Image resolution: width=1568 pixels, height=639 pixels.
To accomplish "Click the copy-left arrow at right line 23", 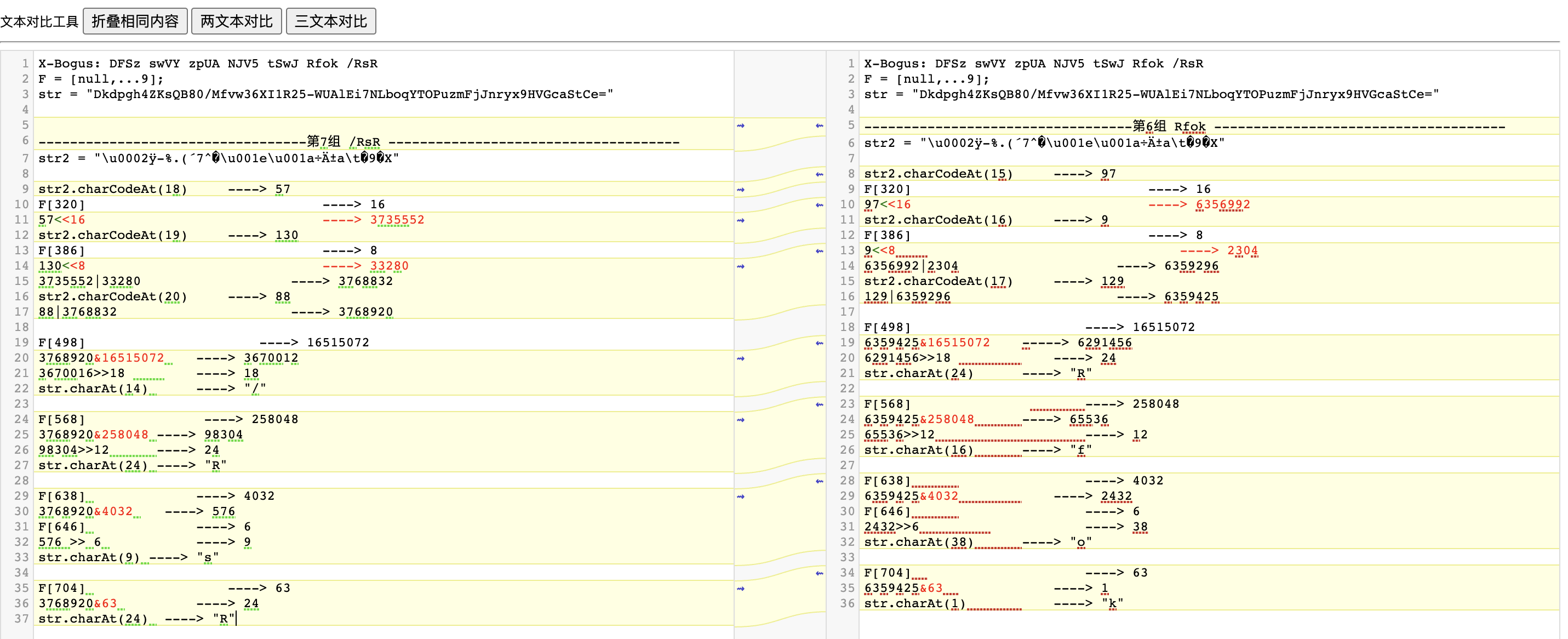I will [x=819, y=404].
